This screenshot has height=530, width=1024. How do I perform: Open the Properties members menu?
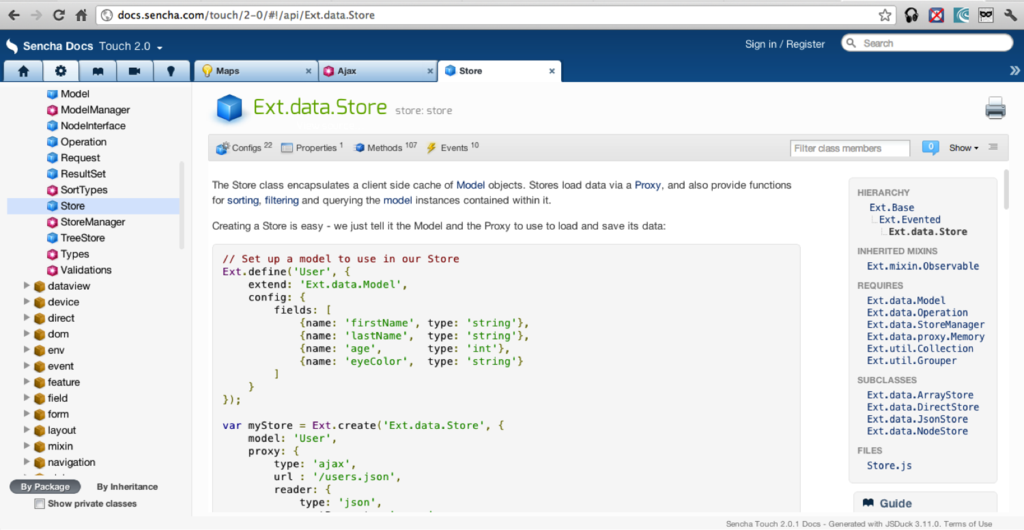pyautogui.click(x=312, y=148)
